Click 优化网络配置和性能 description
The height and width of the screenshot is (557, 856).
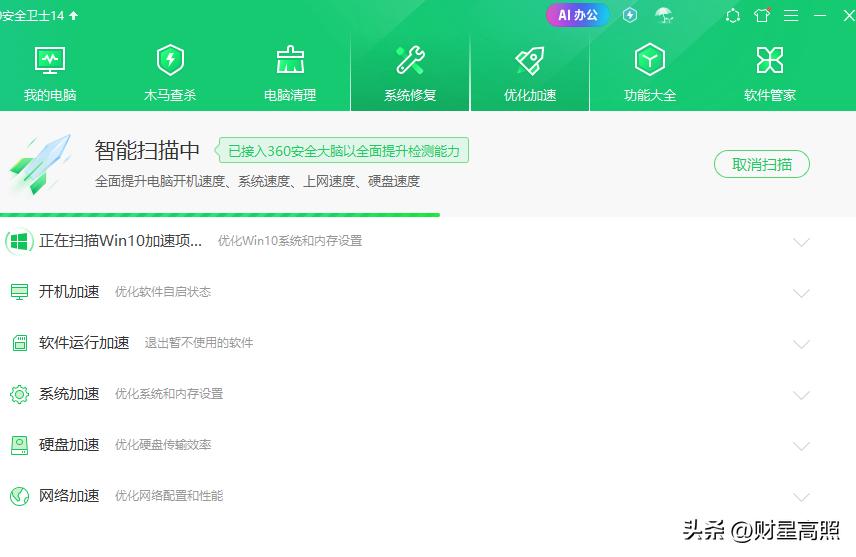(x=169, y=496)
